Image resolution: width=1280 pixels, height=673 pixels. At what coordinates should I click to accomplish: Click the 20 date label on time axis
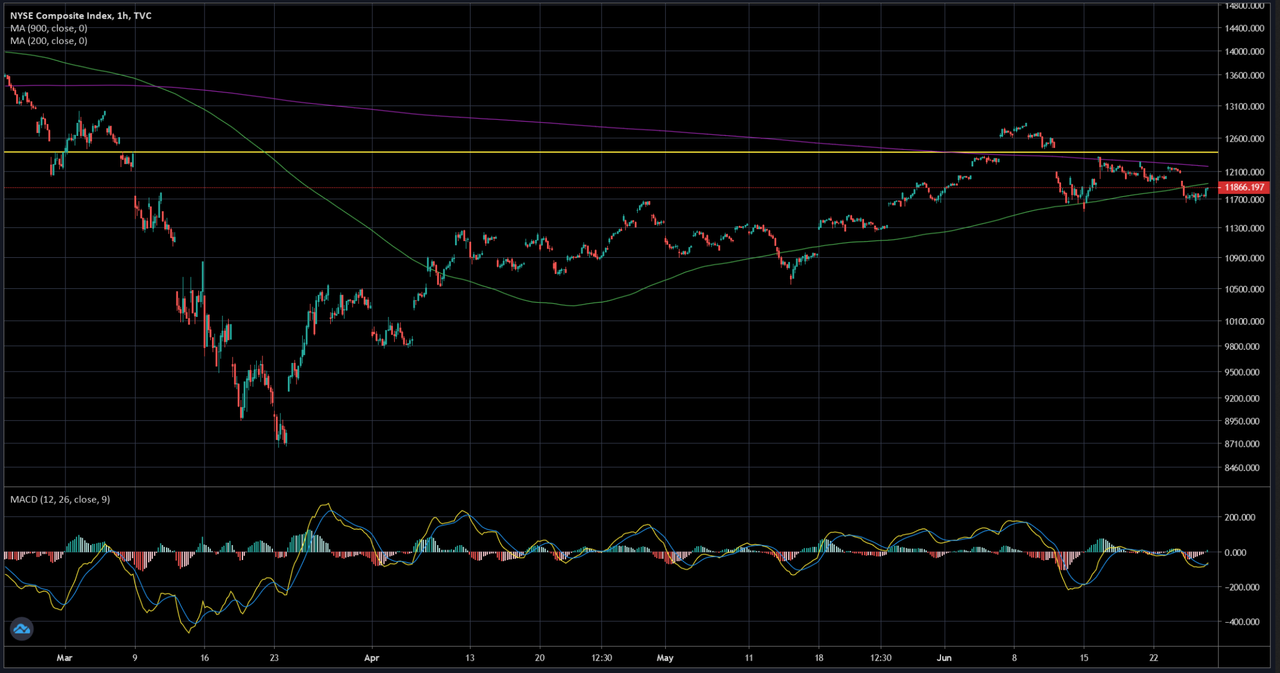pos(539,660)
